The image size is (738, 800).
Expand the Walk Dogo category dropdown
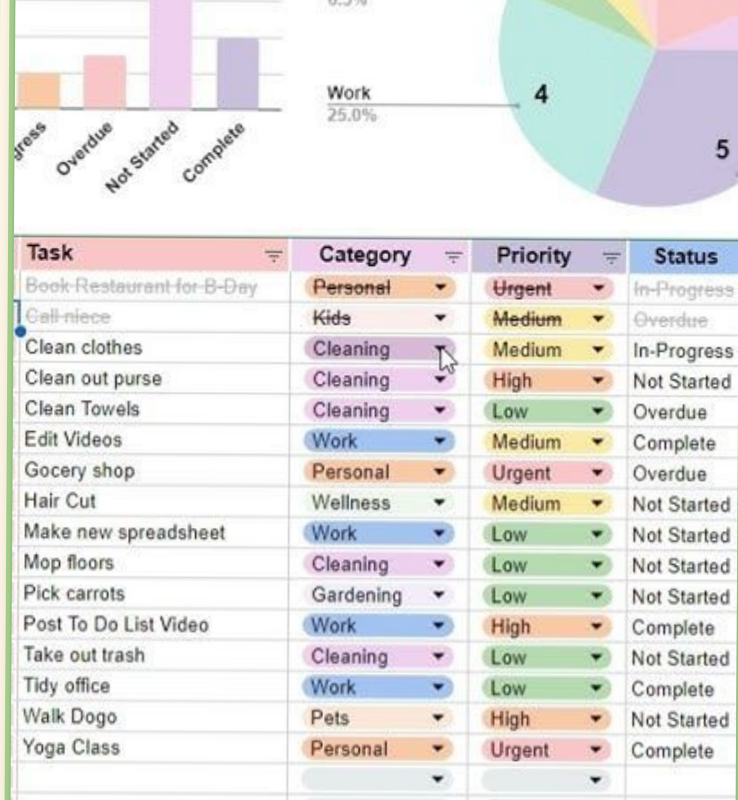(440, 718)
